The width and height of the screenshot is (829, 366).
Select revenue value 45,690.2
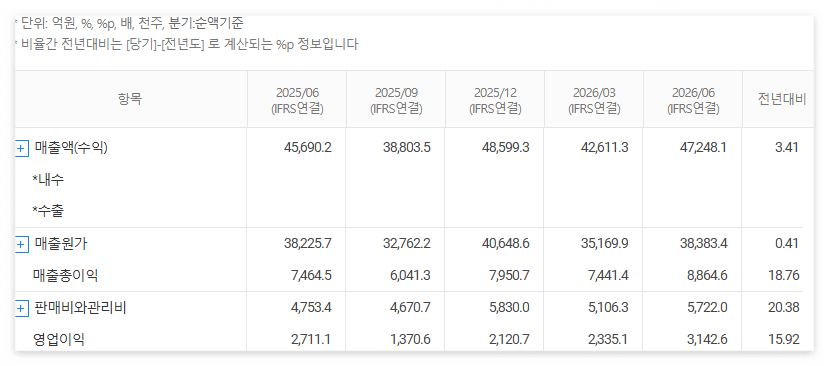pos(308,148)
